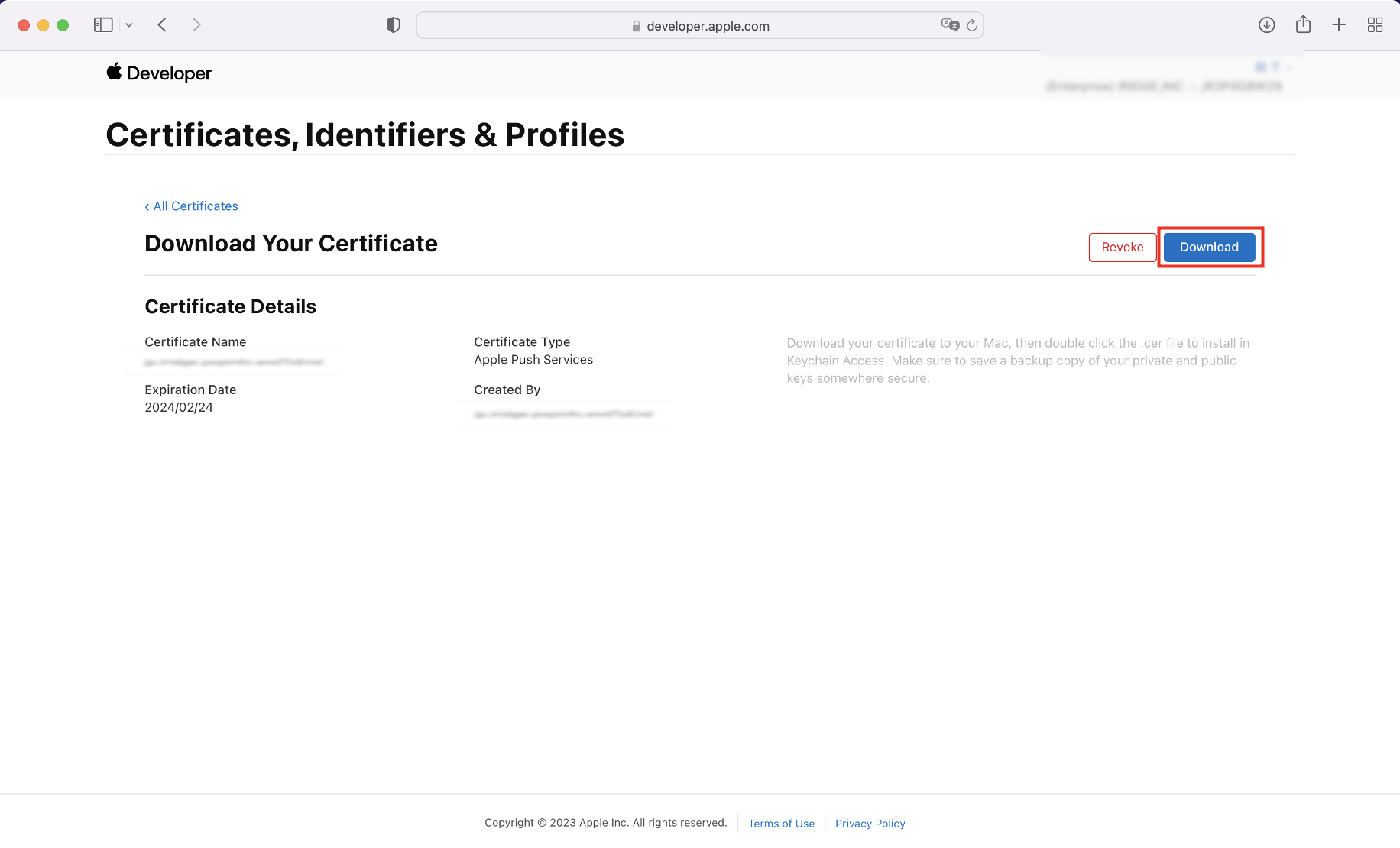
Task: Go back to All Certificates
Action: point(191,206)
